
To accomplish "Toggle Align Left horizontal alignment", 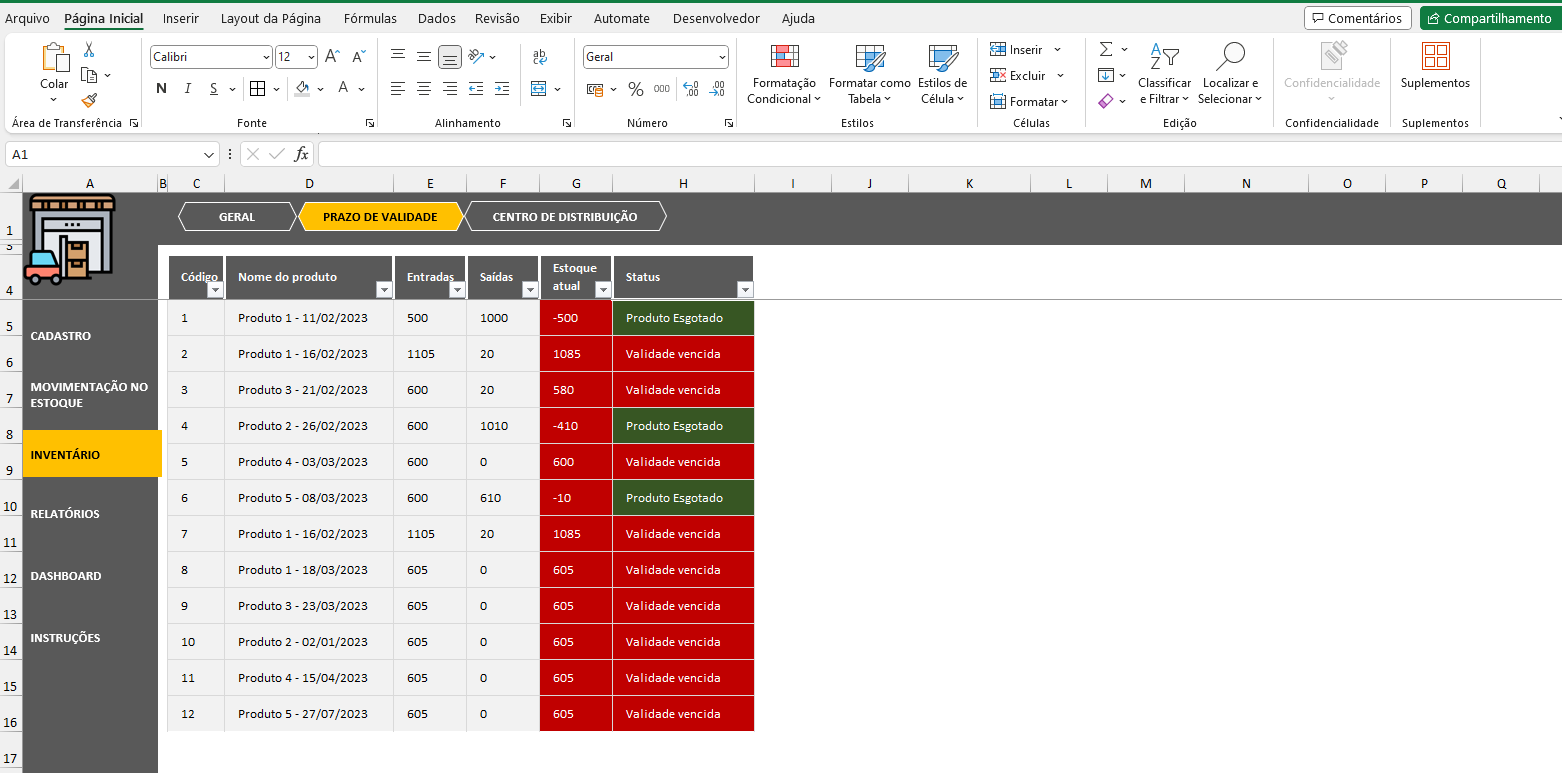I will (x=398, y=89).
